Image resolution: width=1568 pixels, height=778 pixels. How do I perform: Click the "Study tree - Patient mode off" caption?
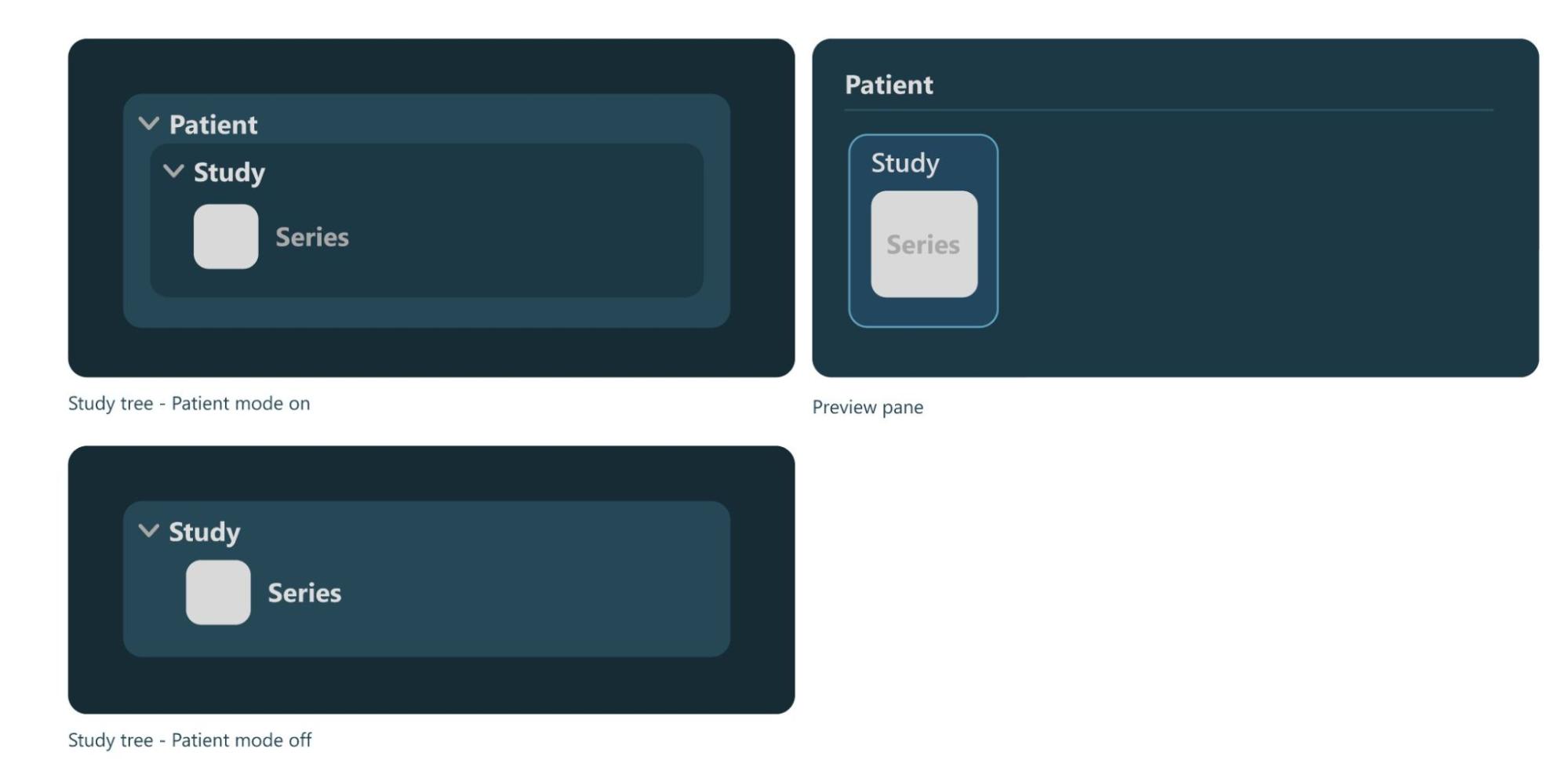pos(190,740)
